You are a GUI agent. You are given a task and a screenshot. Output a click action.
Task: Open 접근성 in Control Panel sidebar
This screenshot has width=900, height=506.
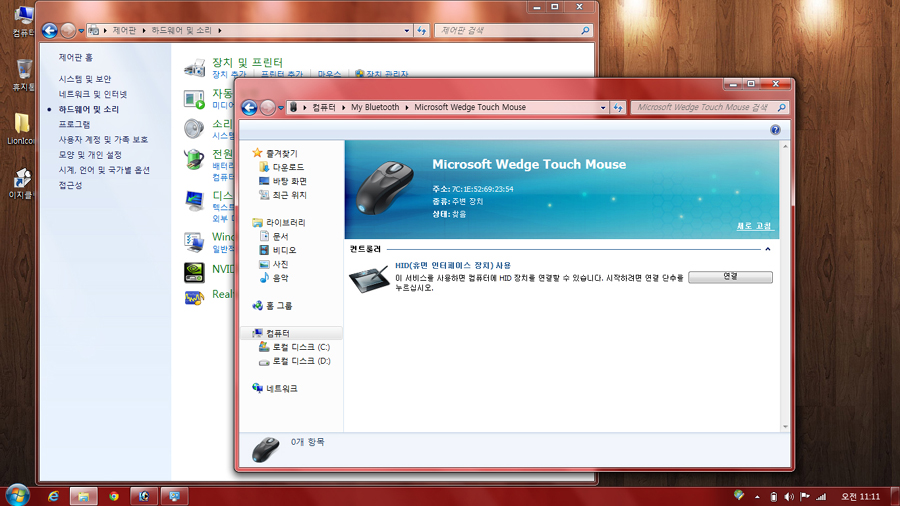pos(71,185)
